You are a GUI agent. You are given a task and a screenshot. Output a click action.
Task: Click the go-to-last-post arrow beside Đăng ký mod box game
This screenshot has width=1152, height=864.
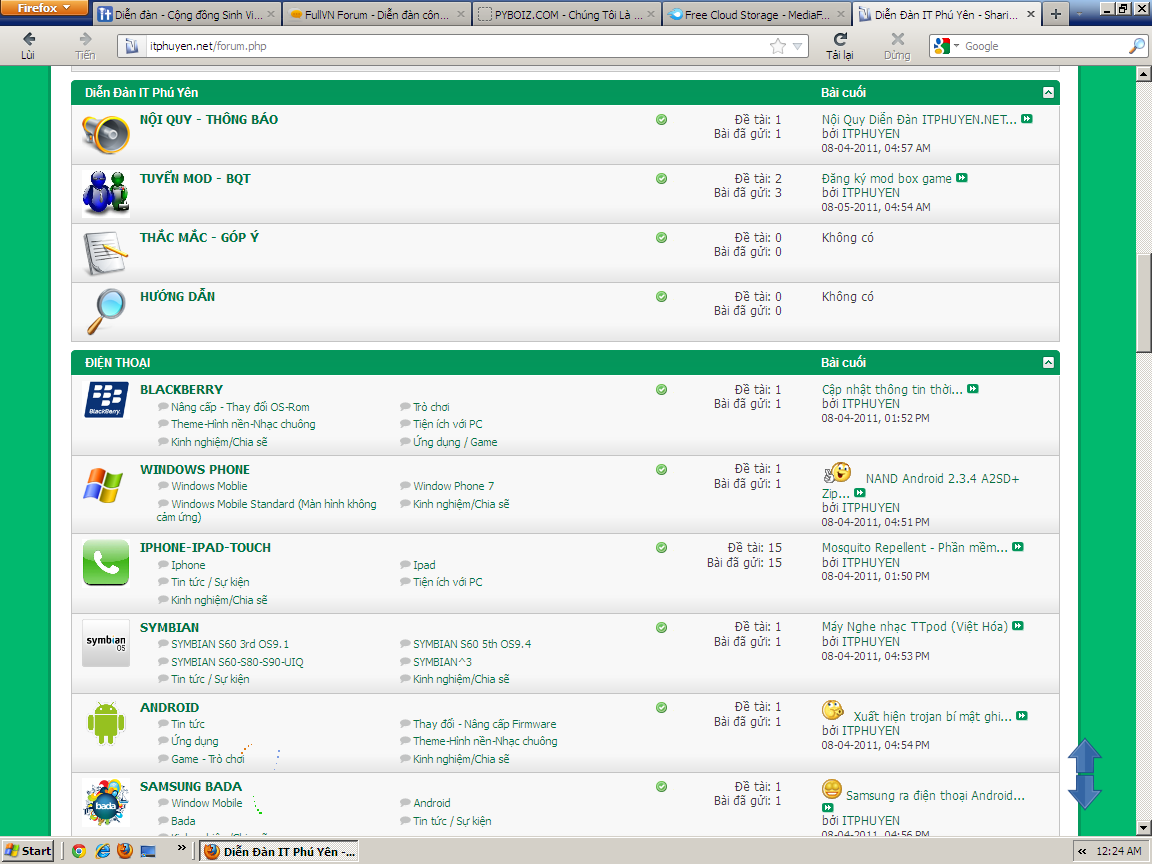(x=962, y=179)
